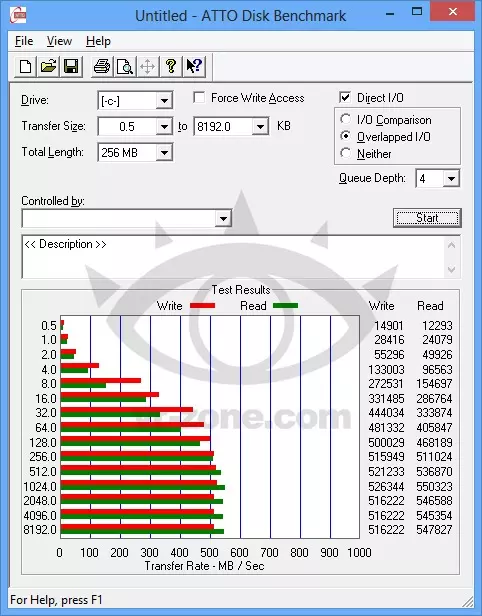This screenshot has height=616, width=482.
Task: Click read value 547827 in the last row
Action: pyautogui.click(x=434, y=530)
